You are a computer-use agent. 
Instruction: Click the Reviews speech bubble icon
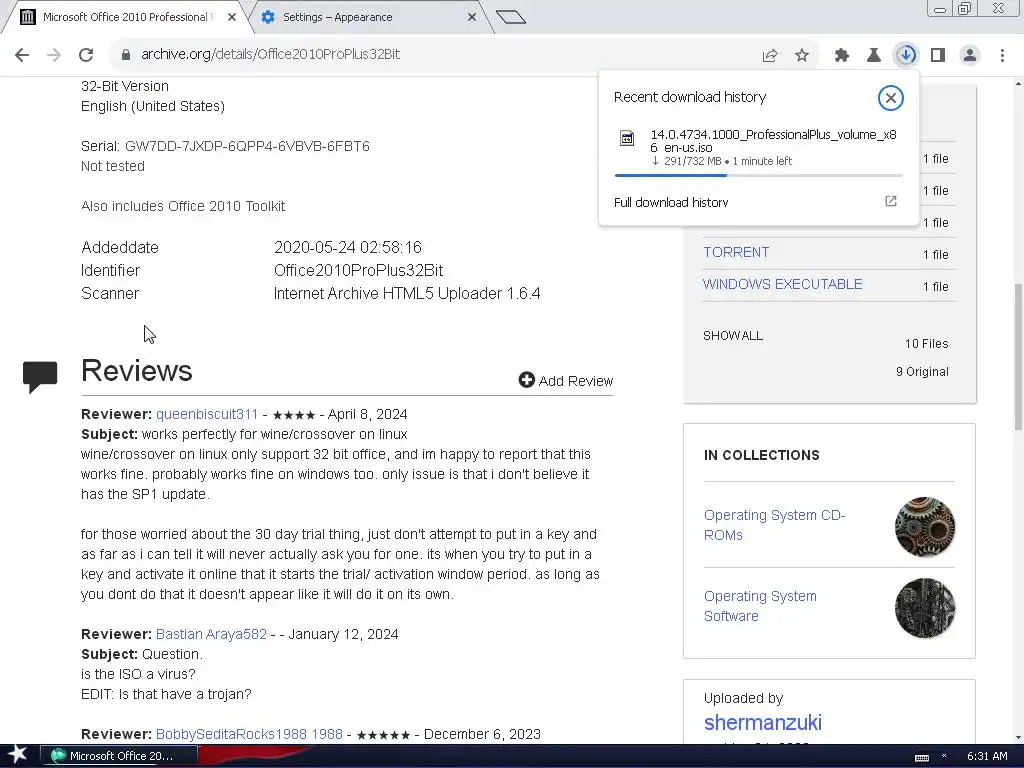coord(40,377)
